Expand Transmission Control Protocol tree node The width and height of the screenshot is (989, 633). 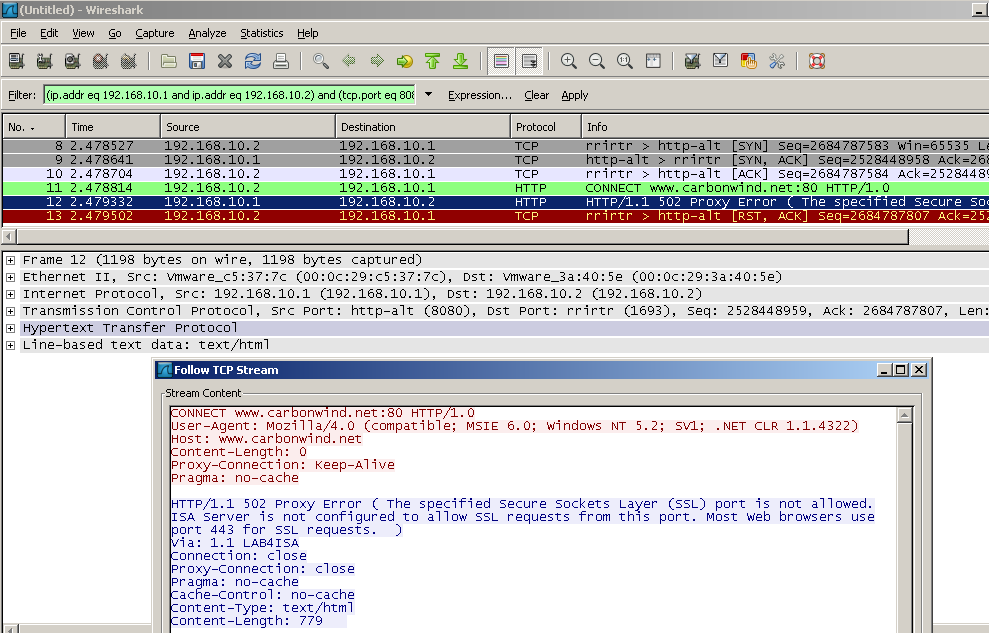tap(10, 311)
